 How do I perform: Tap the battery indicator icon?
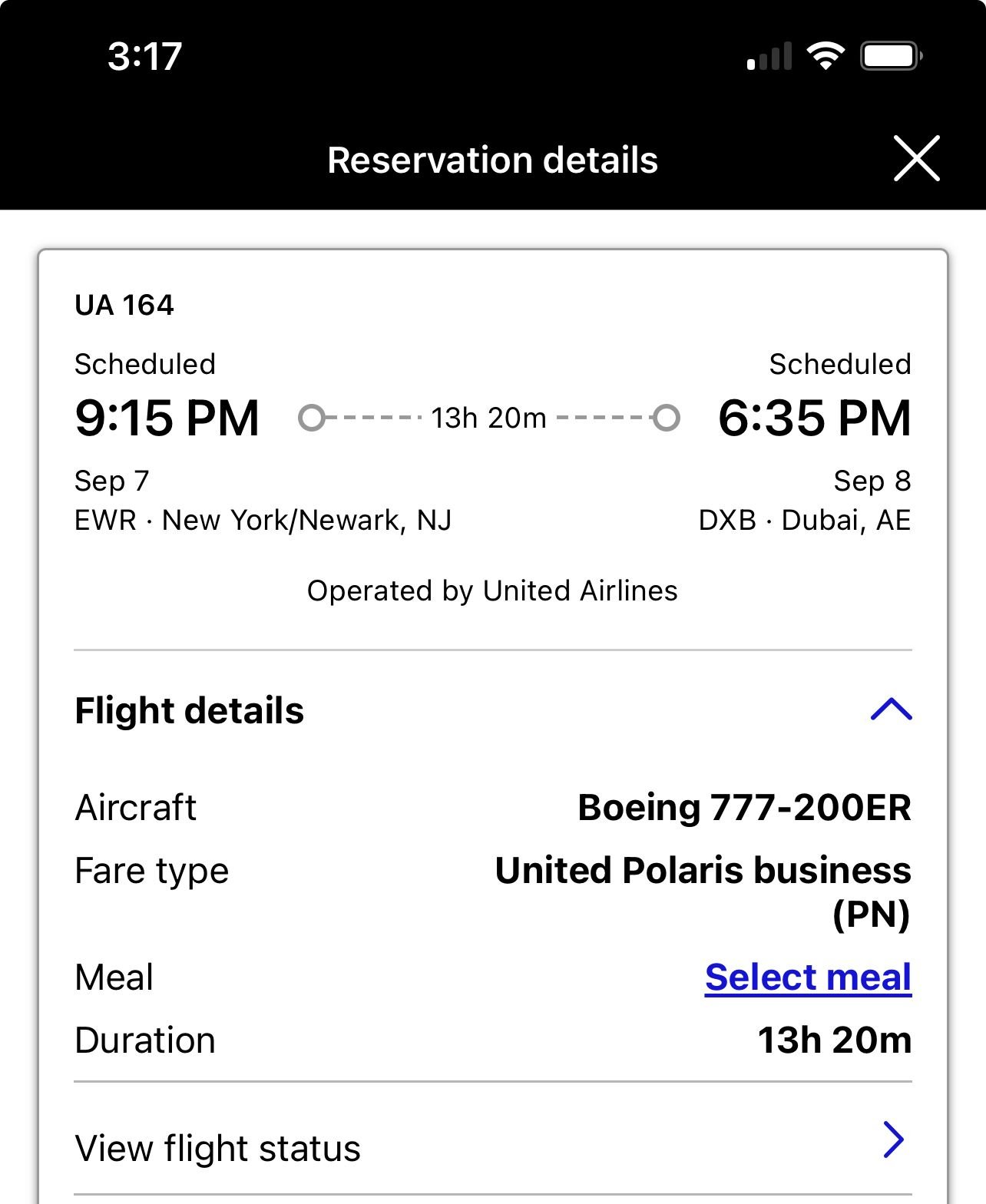891,56
